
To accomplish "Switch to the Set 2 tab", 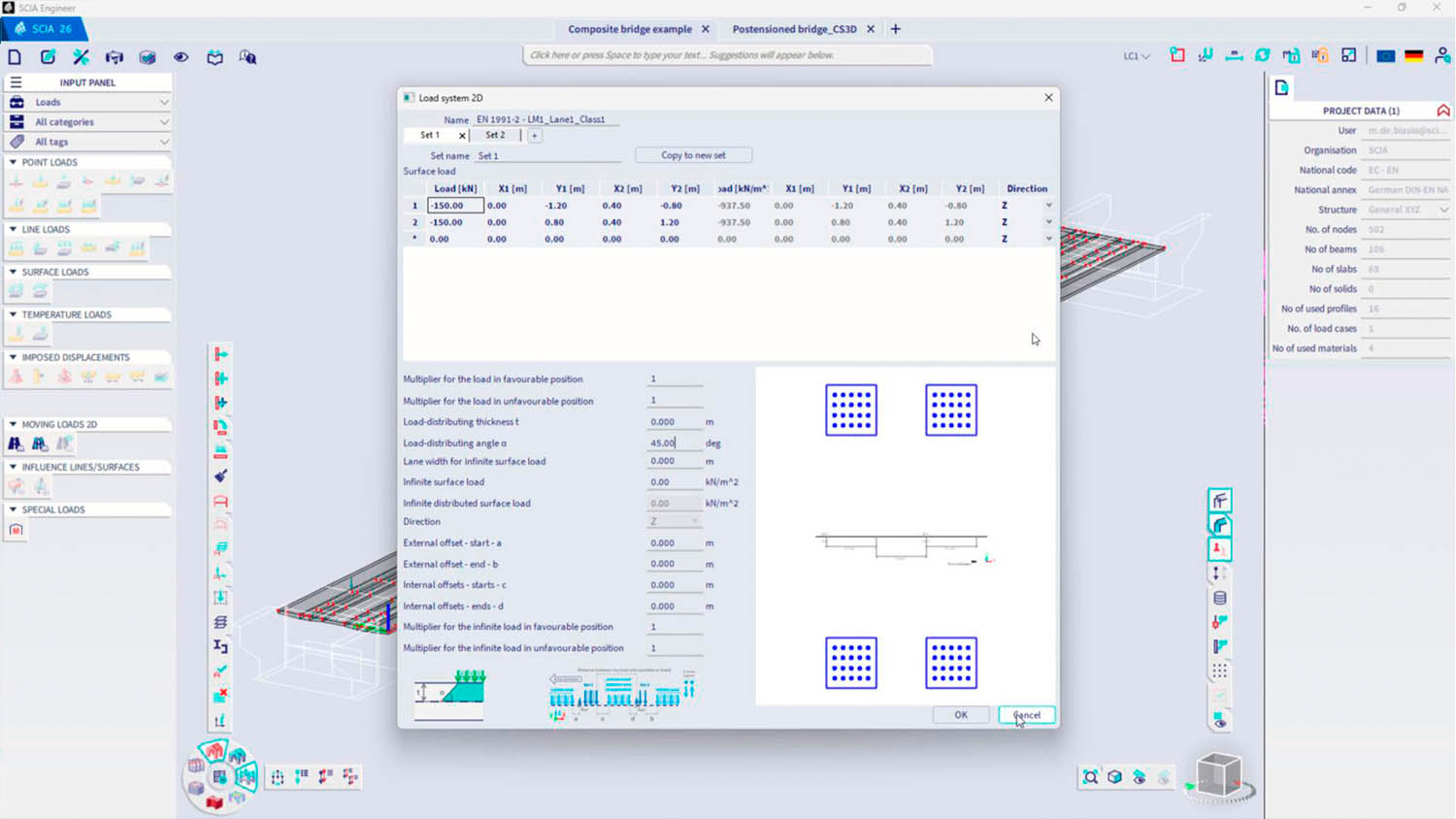I will point(495,135).
